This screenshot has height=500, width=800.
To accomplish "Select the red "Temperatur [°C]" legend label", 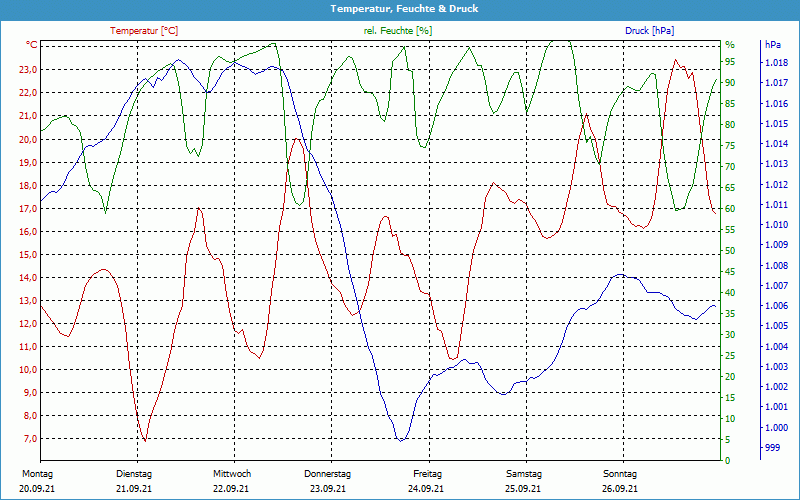I will (x=144, y=31).
